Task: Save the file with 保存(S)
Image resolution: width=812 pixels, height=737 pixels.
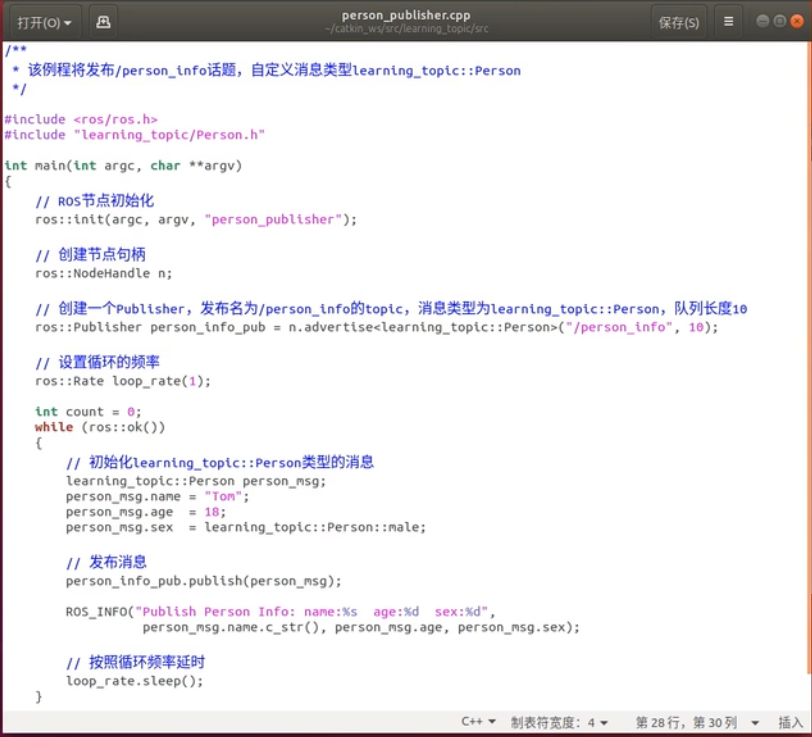Action: click(678, 22)
